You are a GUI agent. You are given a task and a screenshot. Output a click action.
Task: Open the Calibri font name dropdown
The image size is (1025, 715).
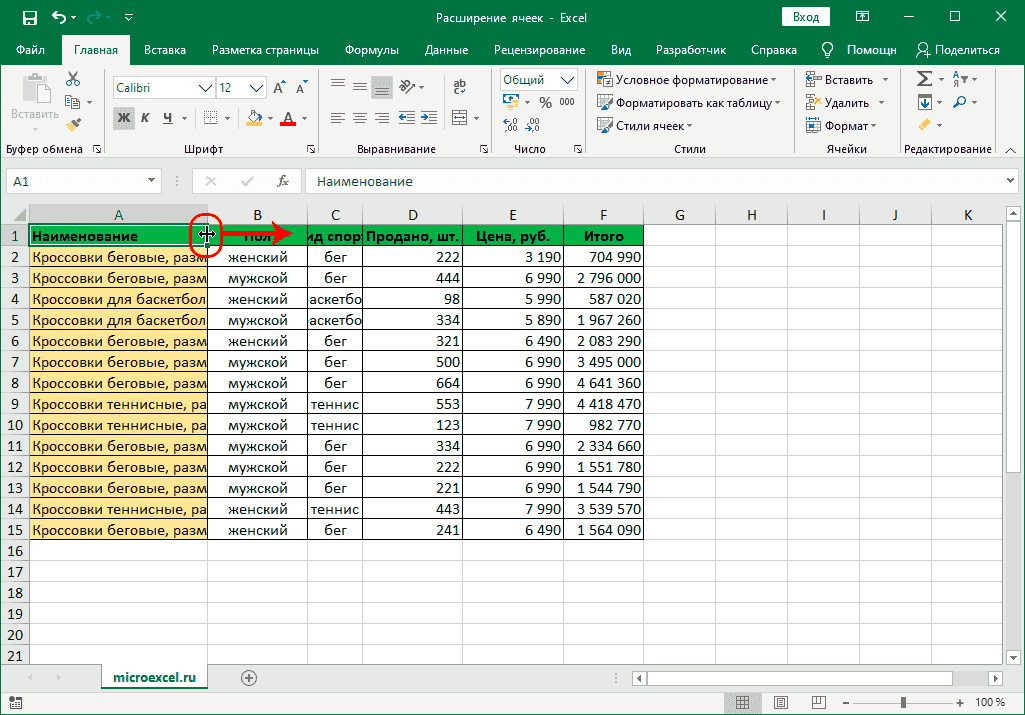[206, 88]
